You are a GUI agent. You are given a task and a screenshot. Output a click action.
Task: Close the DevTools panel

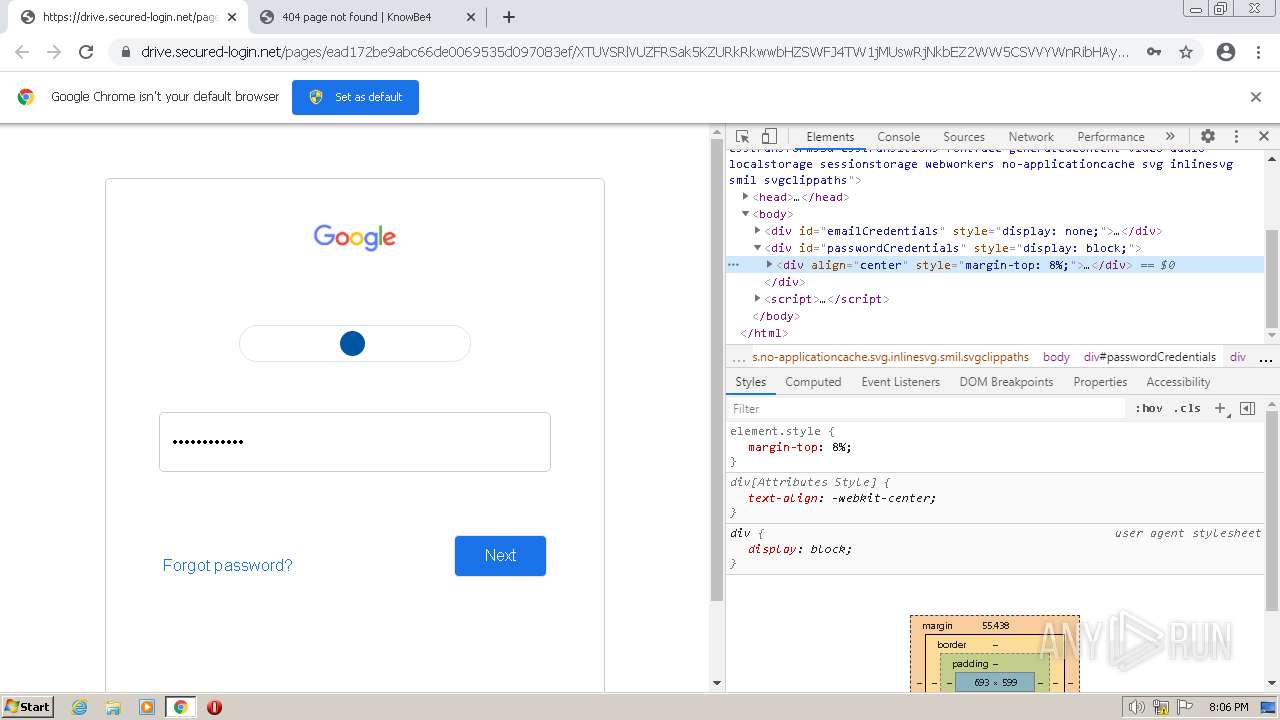click(x=1263, y=136)
